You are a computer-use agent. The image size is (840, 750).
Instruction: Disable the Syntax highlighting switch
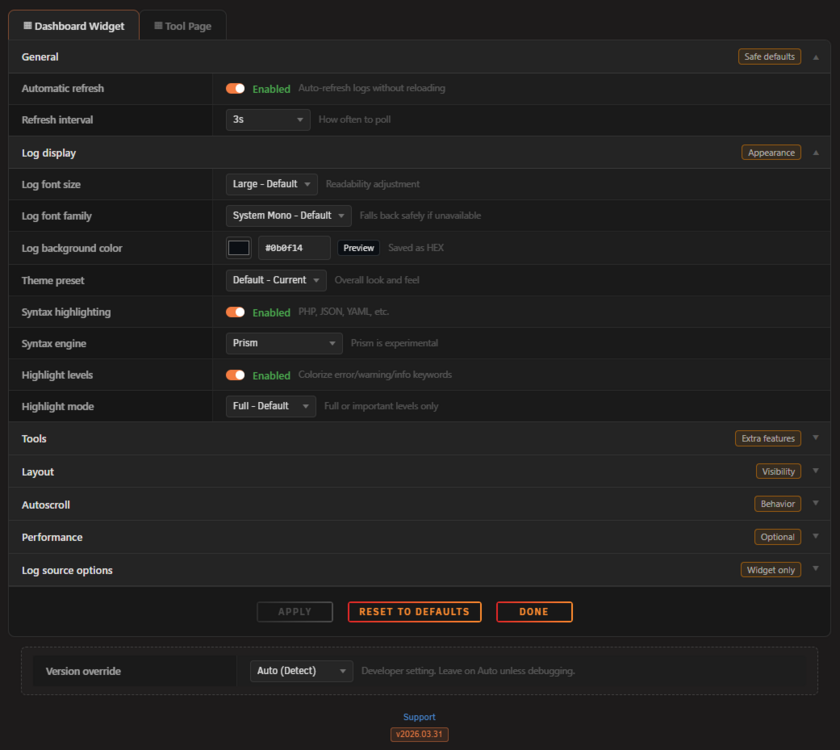coord(235,312)
